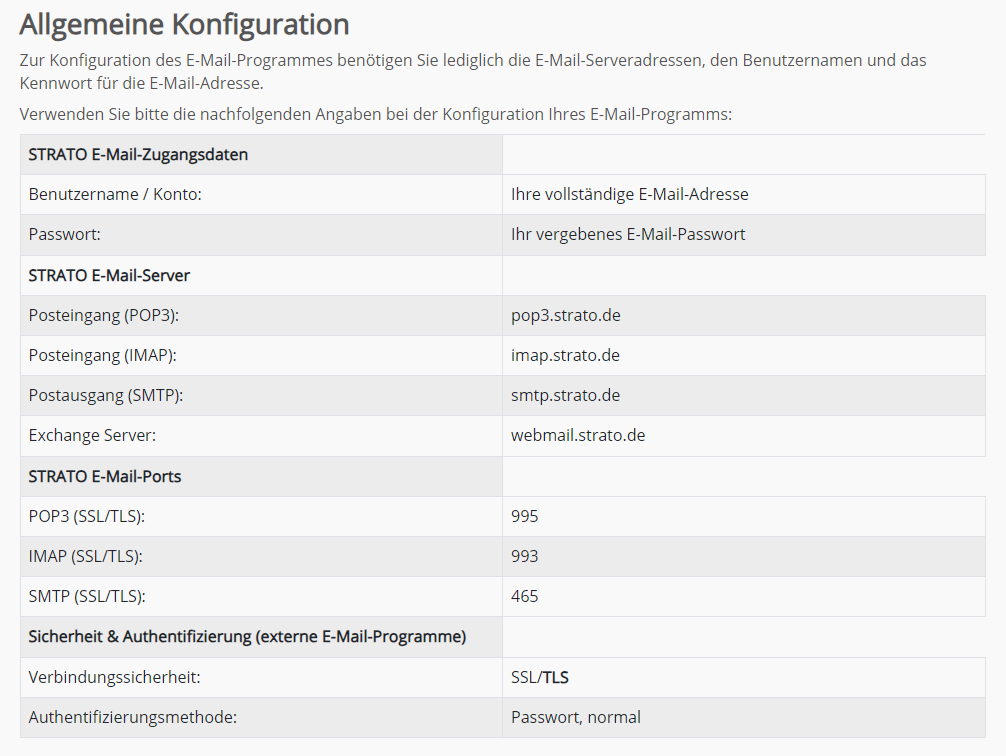
Task: Click the Passwort label cell
Action: click(65, 234)
